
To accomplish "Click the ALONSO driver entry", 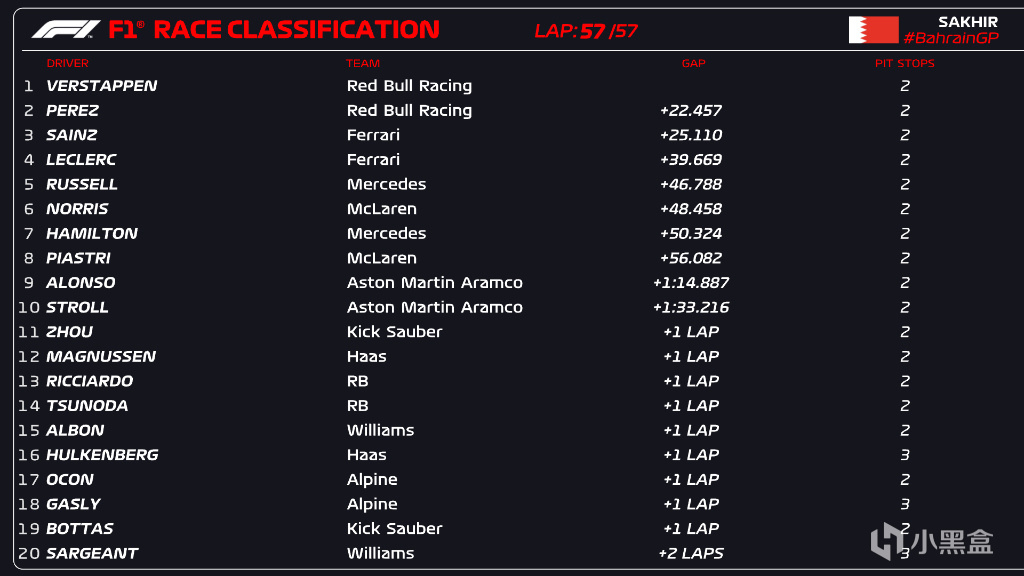I will click(80, 282).
